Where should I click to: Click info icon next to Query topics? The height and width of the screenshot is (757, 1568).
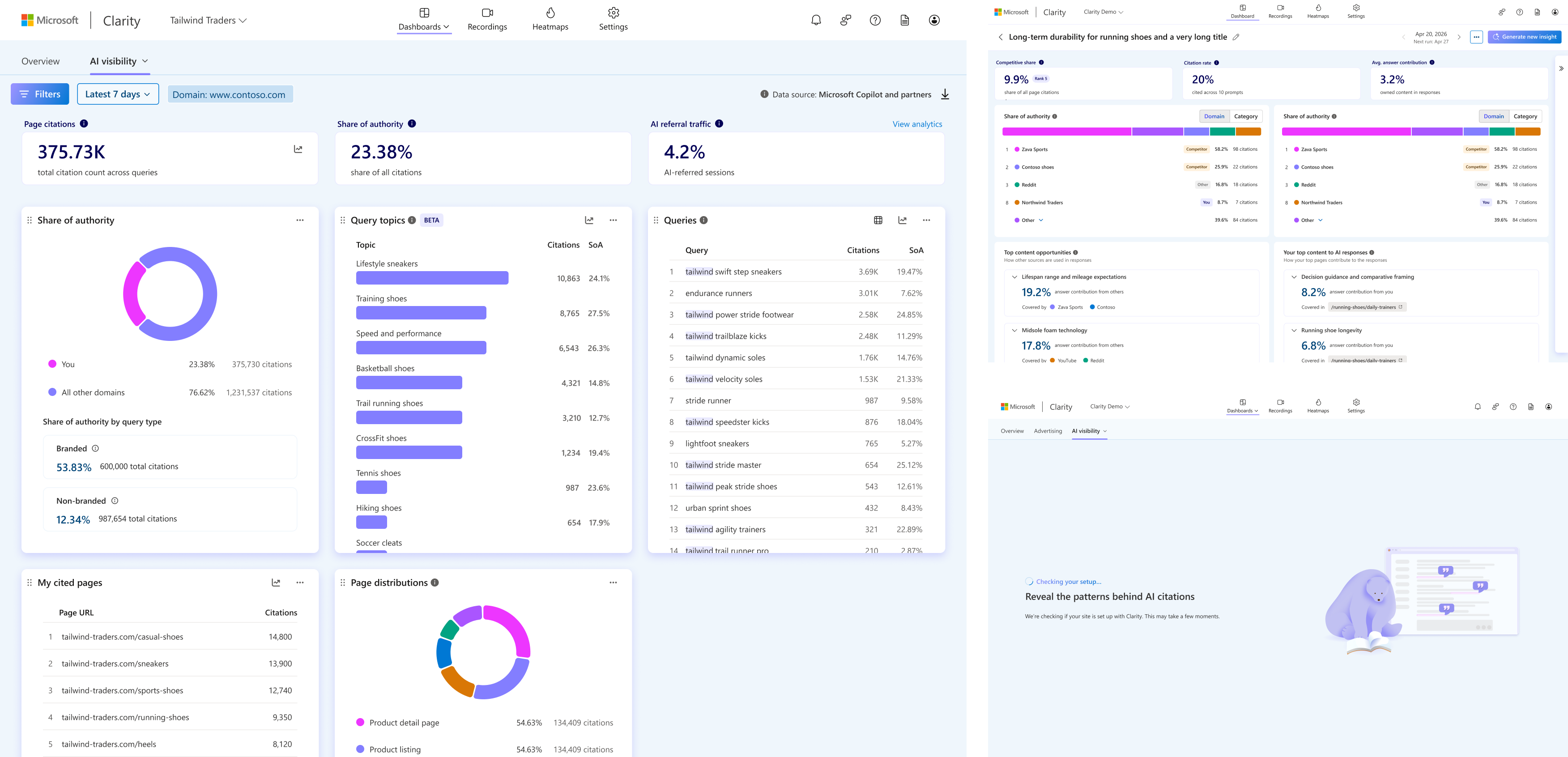click(412, 220)
